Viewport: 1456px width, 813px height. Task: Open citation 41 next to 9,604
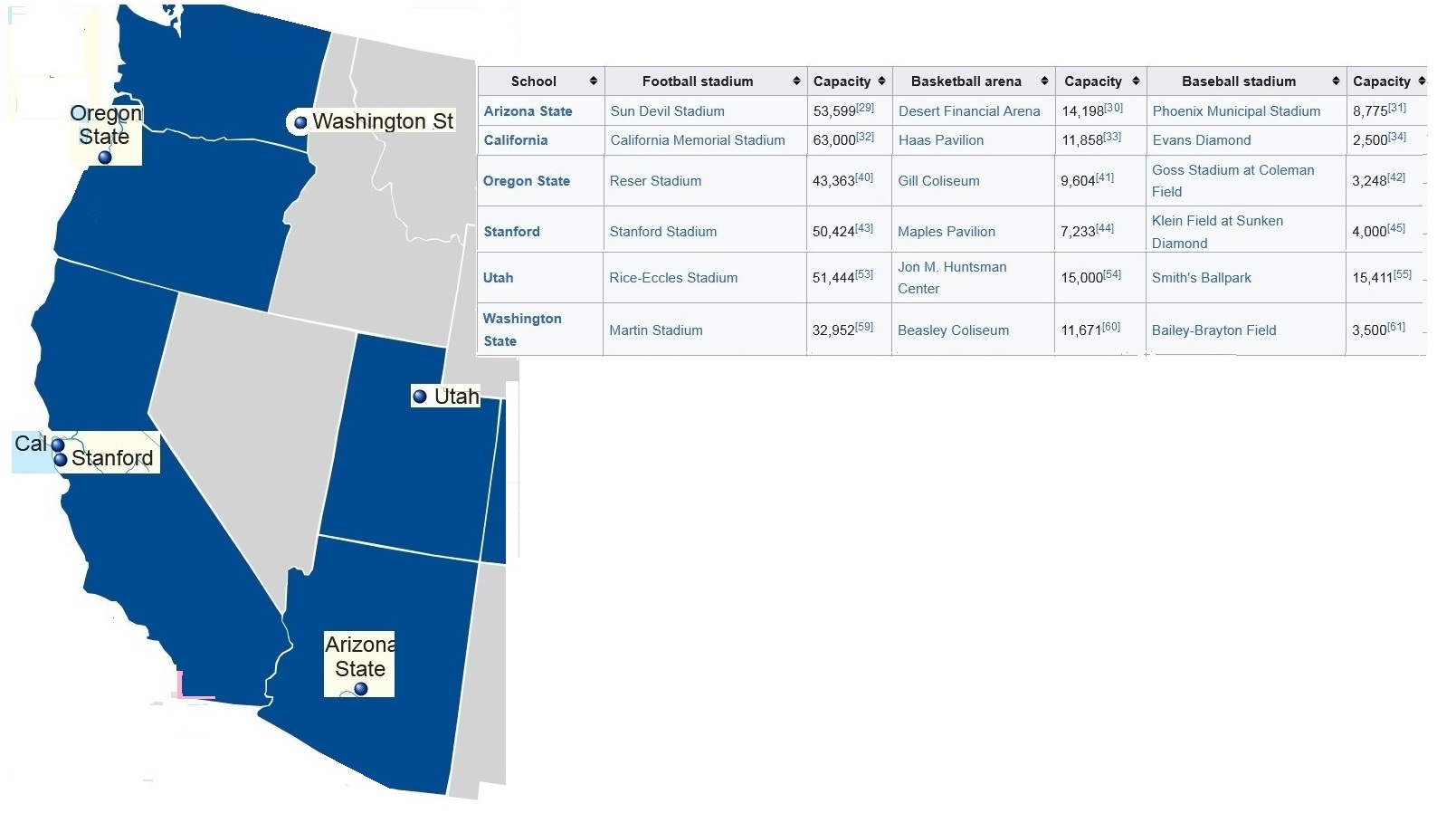click(1105, 177)
